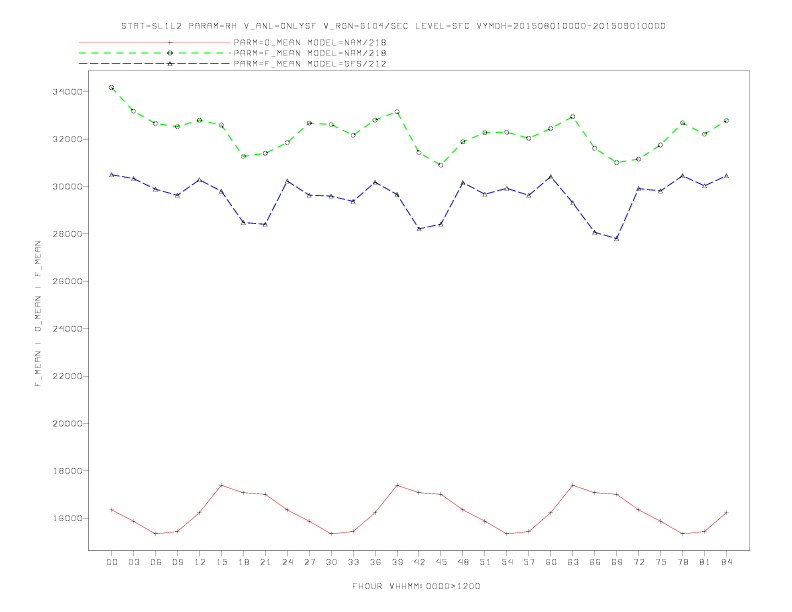
Task: Click y-axis tick label 30000
Action: pyautogui.click(x=67, y=187)
